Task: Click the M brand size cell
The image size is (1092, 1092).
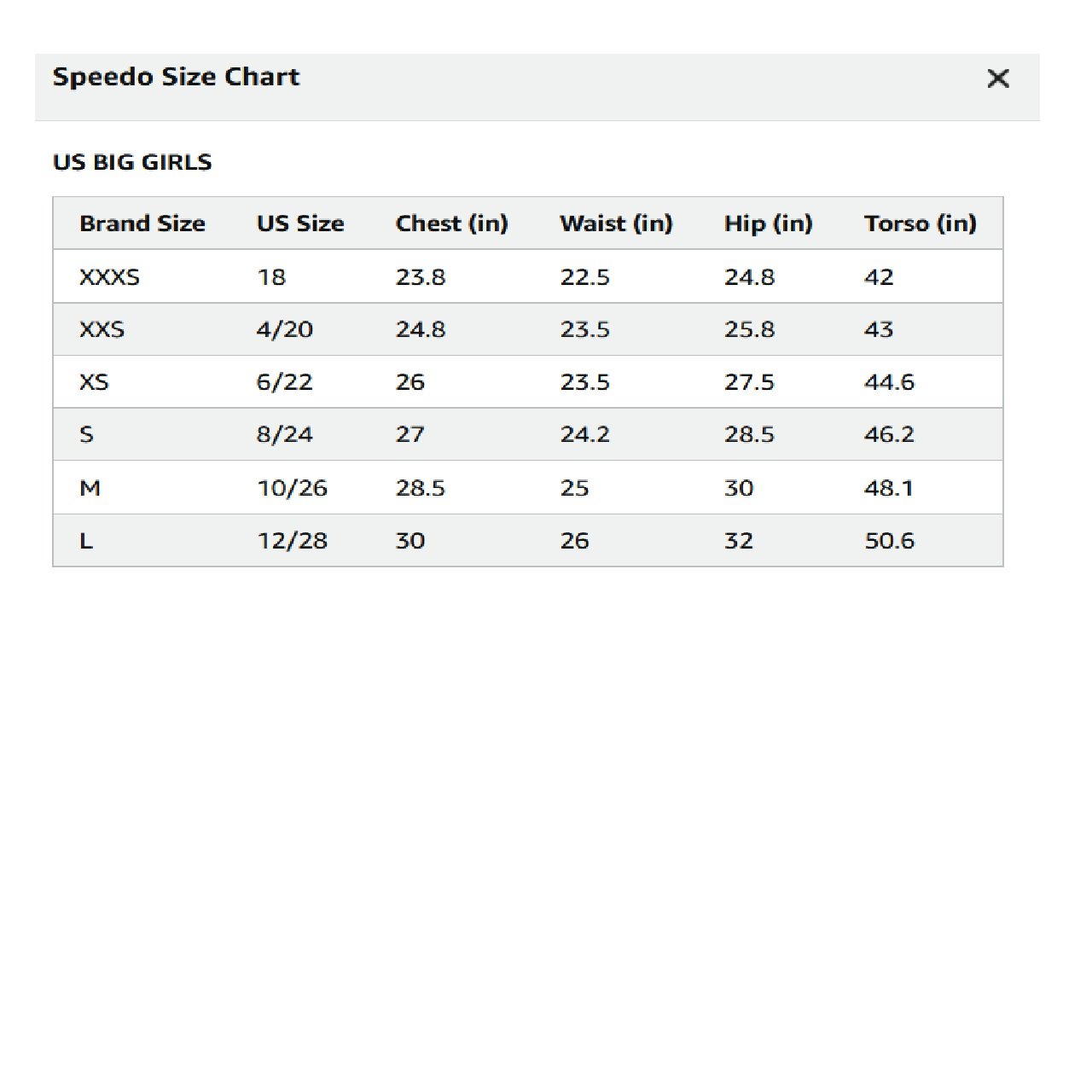Action: pos(90,488)
